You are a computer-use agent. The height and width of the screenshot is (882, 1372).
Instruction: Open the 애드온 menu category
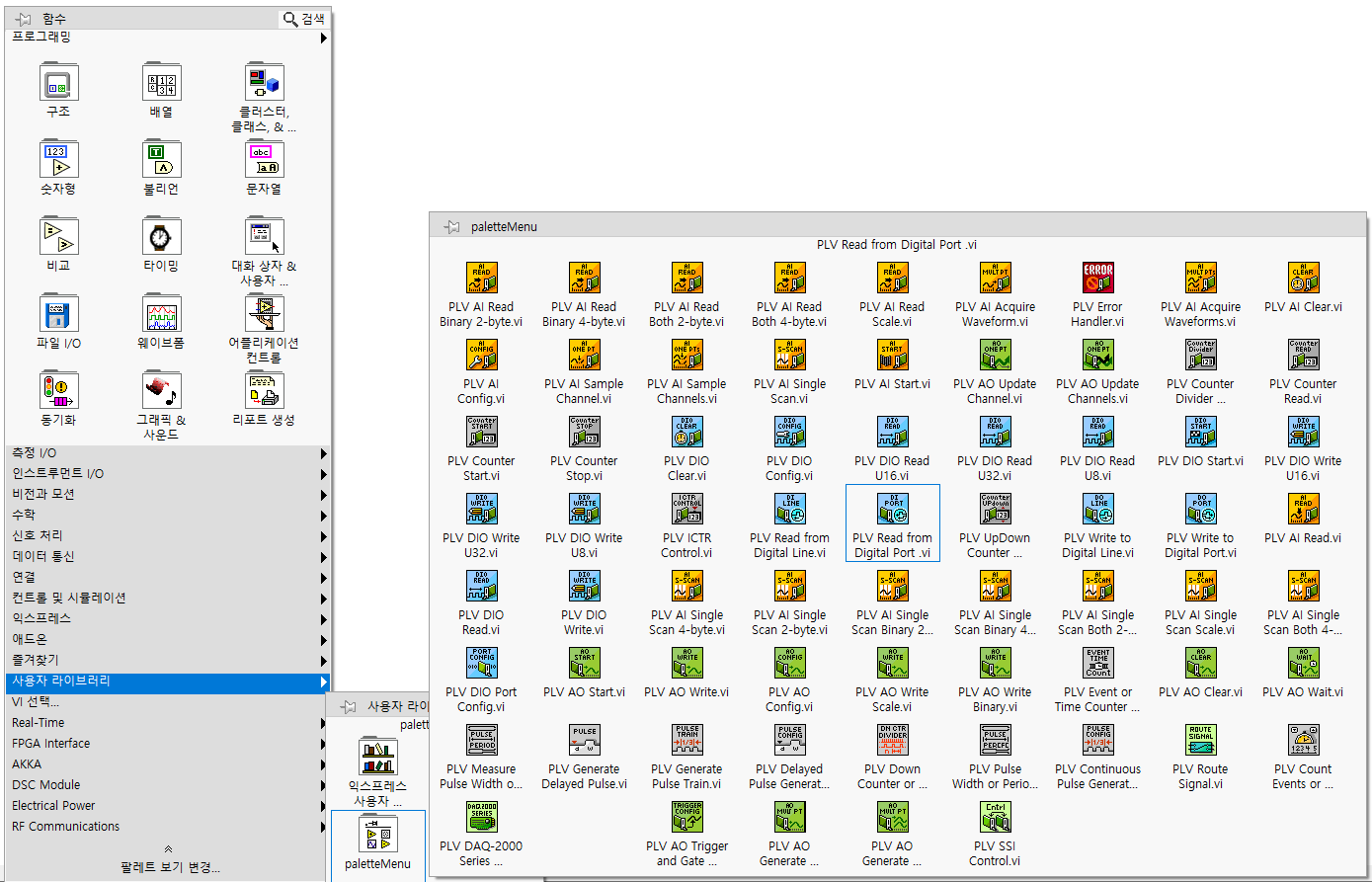click(168, 640)
